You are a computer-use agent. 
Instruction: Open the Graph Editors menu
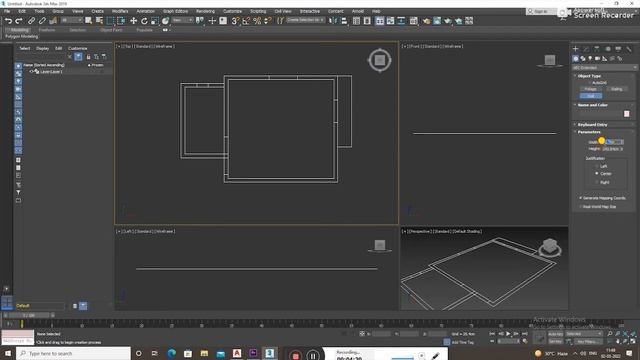click(x=176, y=11)
